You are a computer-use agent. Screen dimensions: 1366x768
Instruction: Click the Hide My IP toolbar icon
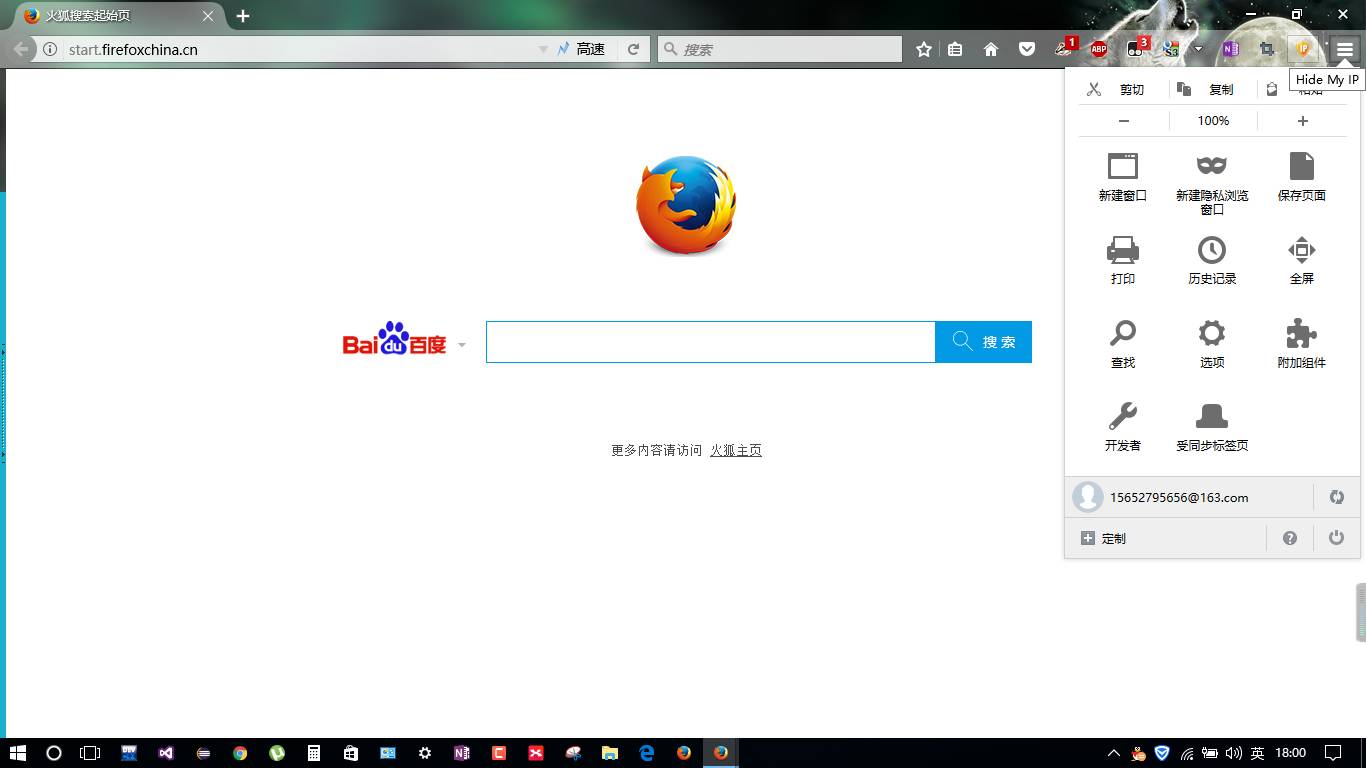1302,49
